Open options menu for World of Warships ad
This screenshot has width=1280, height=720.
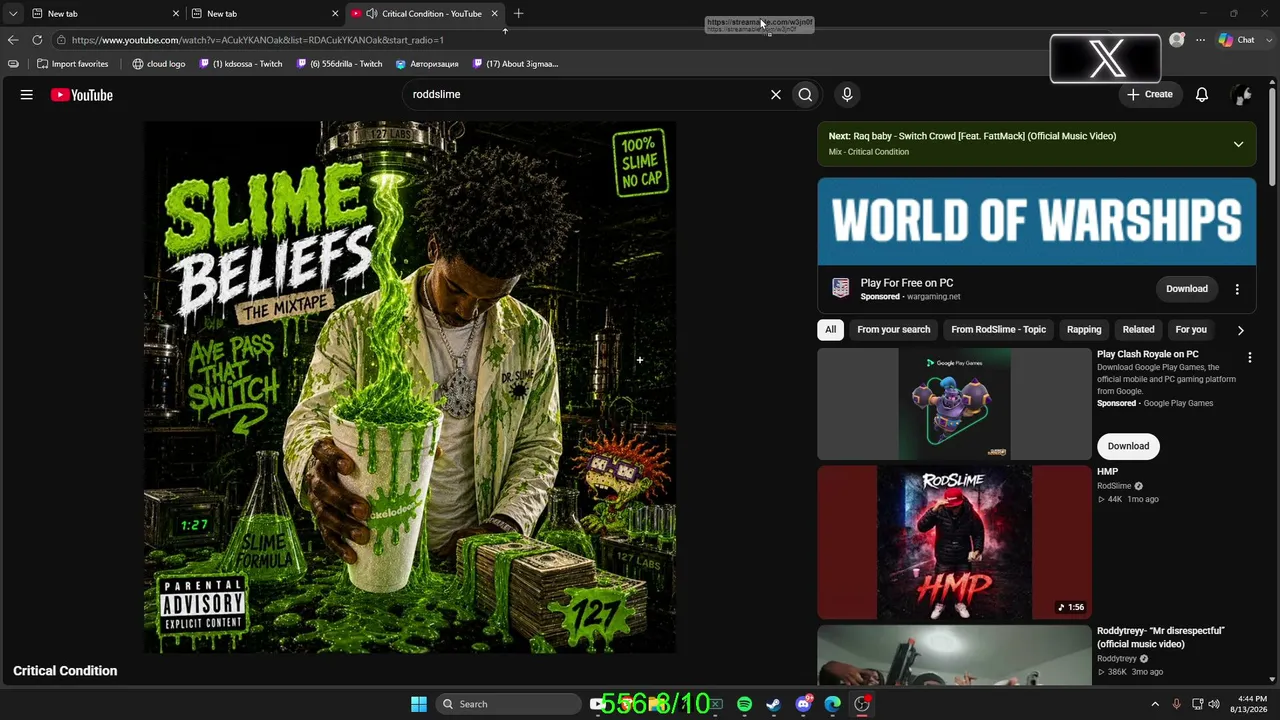click(1237, 289)
